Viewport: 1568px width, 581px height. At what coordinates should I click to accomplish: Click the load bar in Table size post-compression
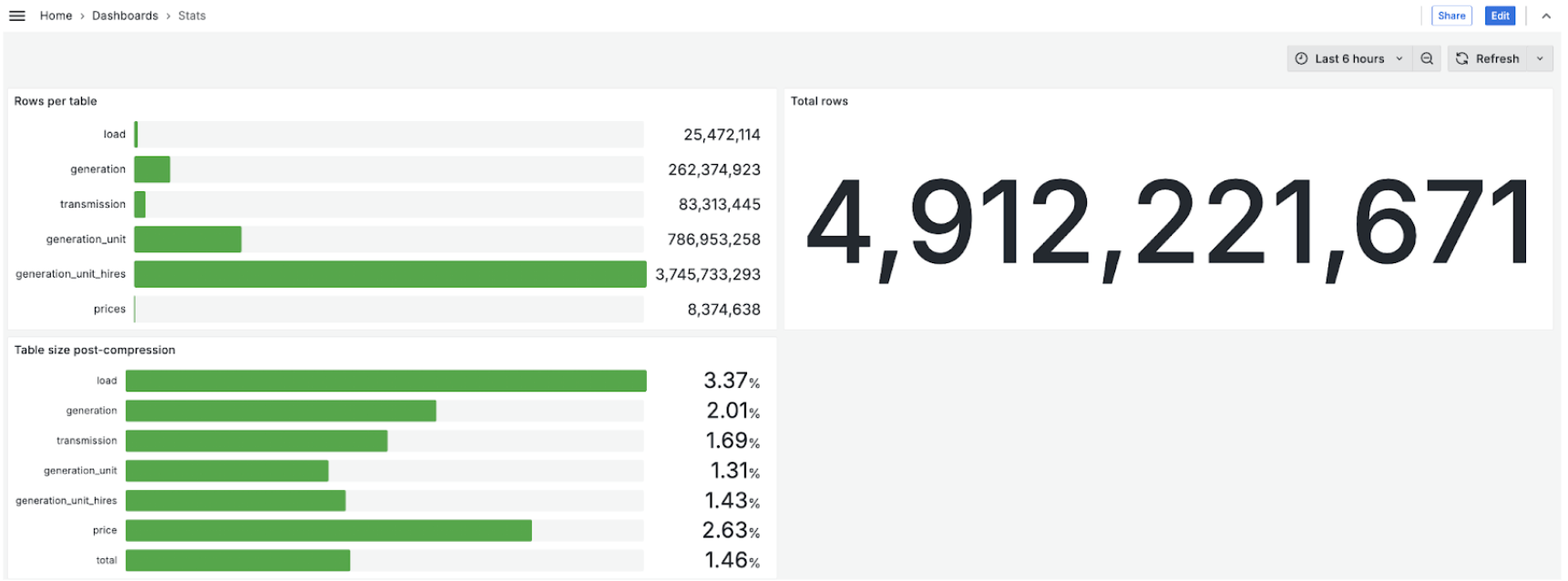385,381
